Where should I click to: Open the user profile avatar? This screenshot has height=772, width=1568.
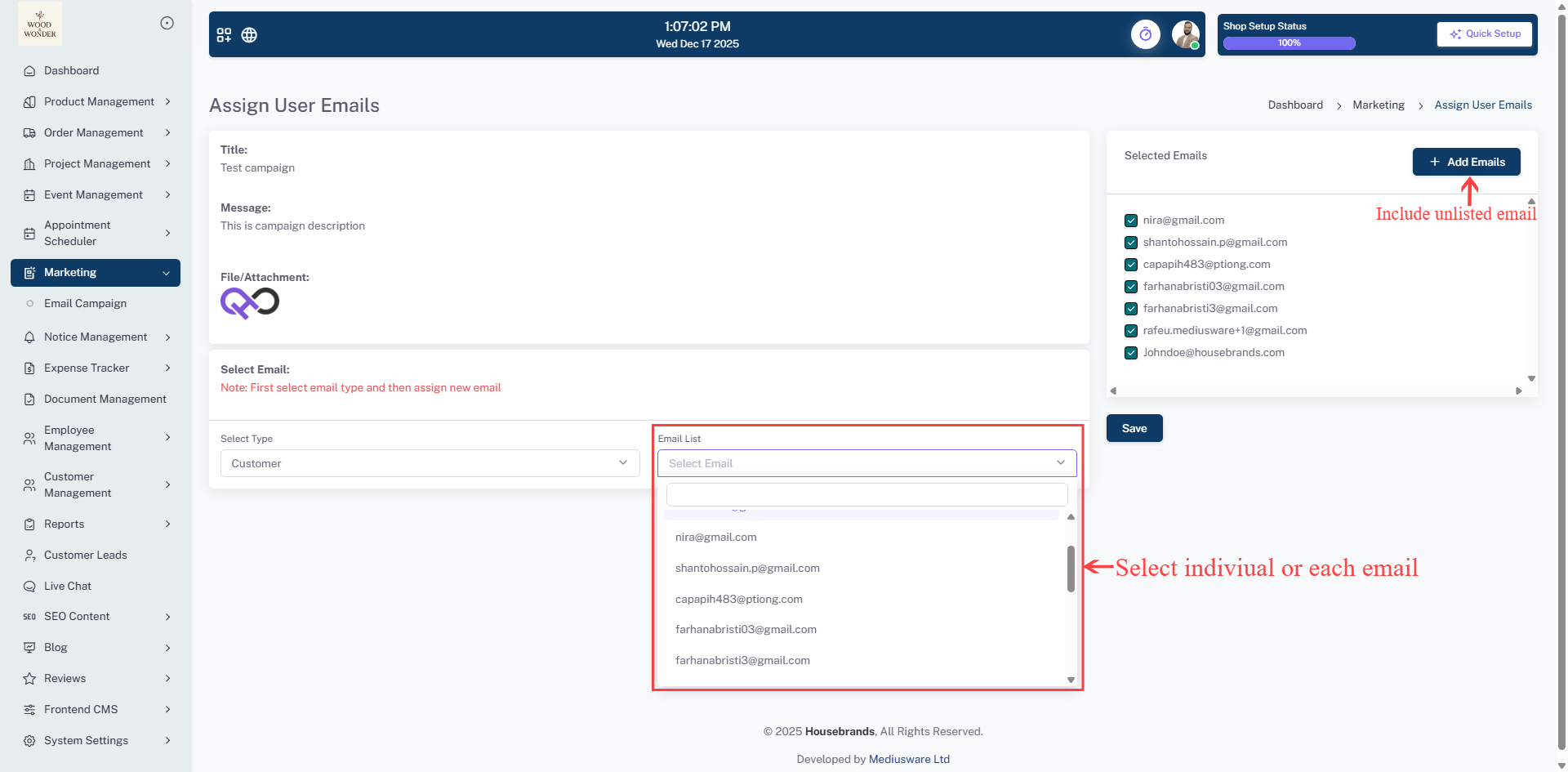[1185, 34]
